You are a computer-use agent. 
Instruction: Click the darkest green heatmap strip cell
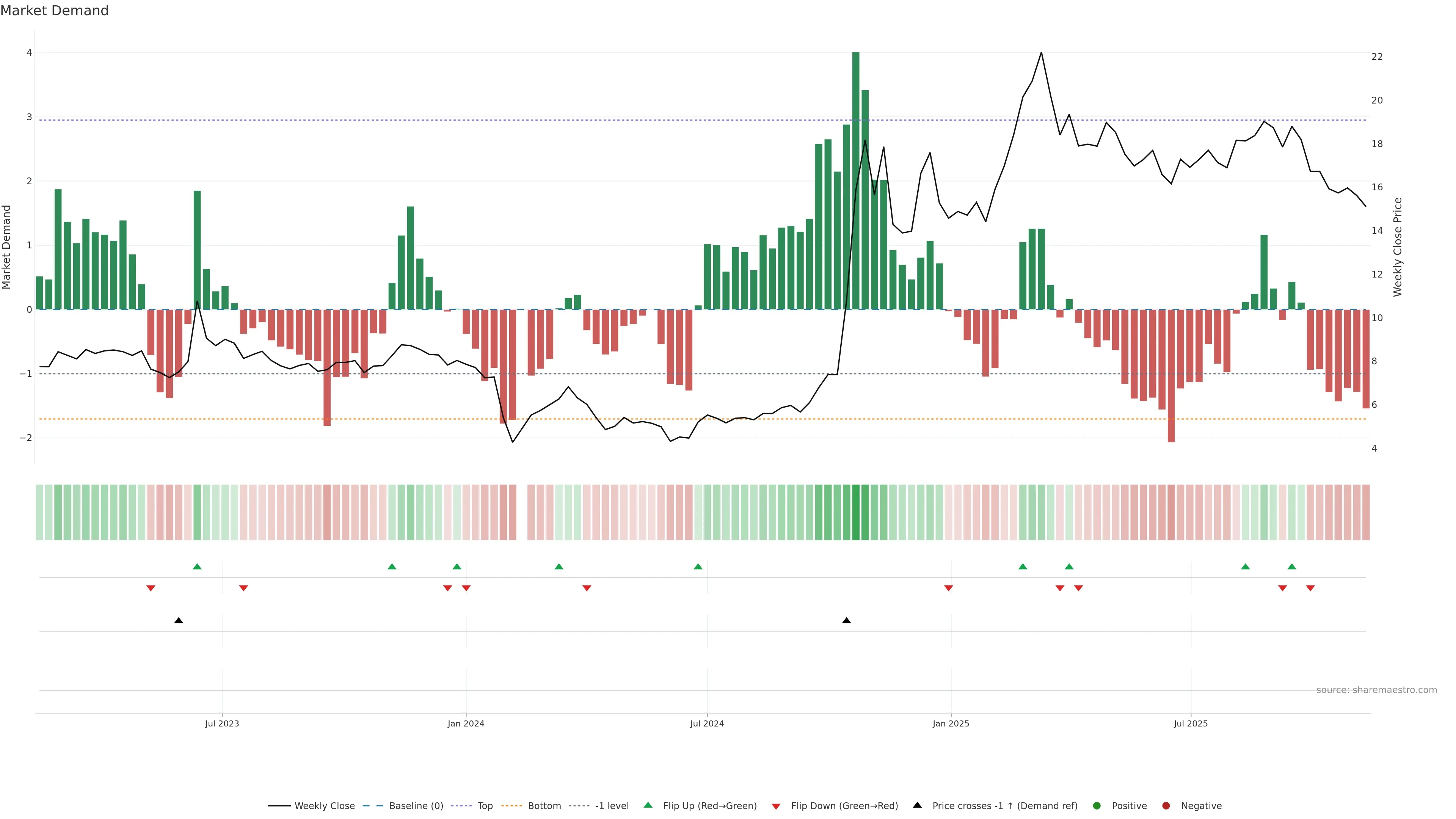click(856, 512)
